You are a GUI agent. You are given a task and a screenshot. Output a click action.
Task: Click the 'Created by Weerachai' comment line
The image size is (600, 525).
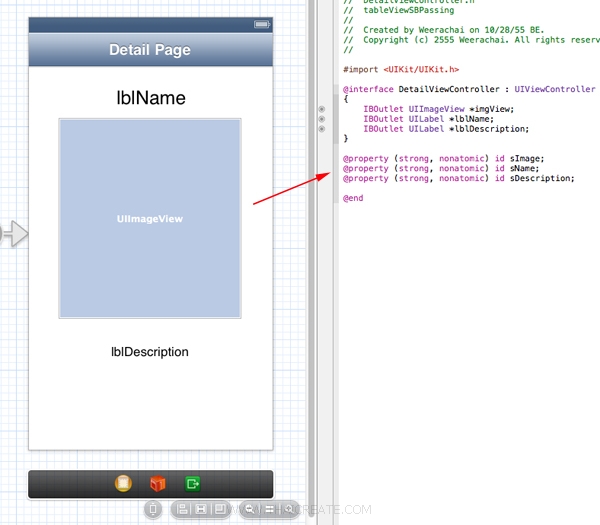pyautogui.click(x=444, y=30)
